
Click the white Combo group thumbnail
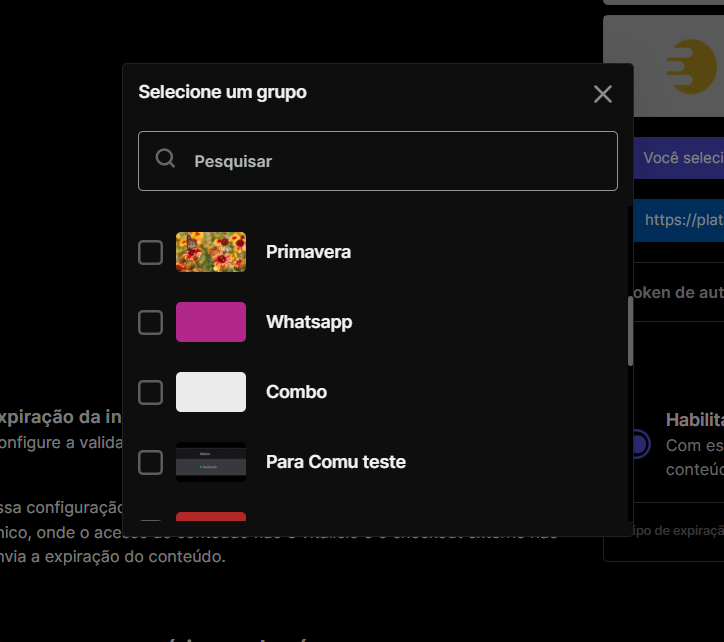pos(211,392)
